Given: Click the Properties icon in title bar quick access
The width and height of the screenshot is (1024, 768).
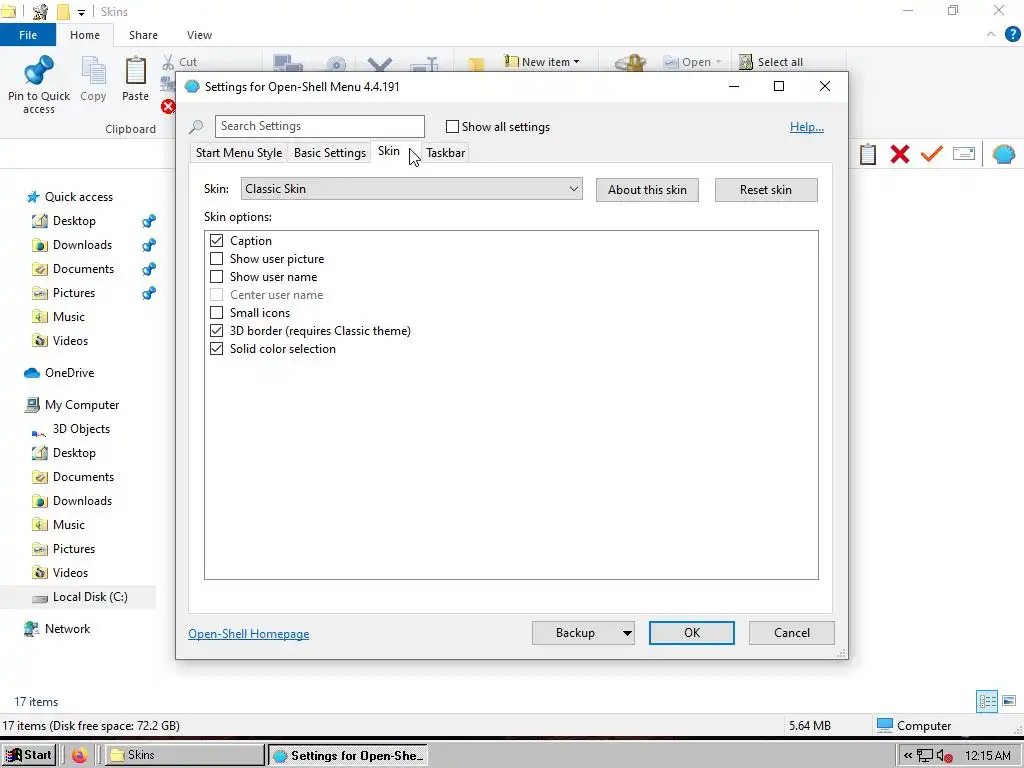Looking at the screenshot, I should 40,11.
